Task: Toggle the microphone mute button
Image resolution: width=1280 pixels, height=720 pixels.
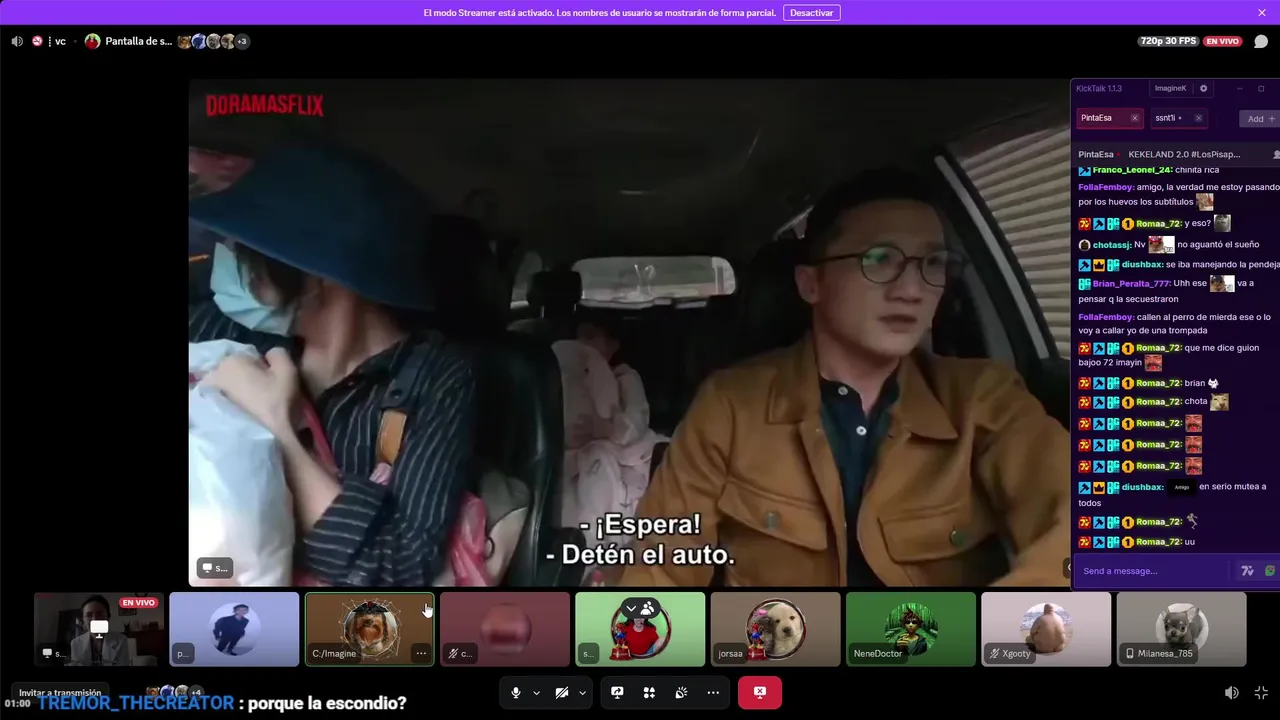Action: [x=516, y=693]
